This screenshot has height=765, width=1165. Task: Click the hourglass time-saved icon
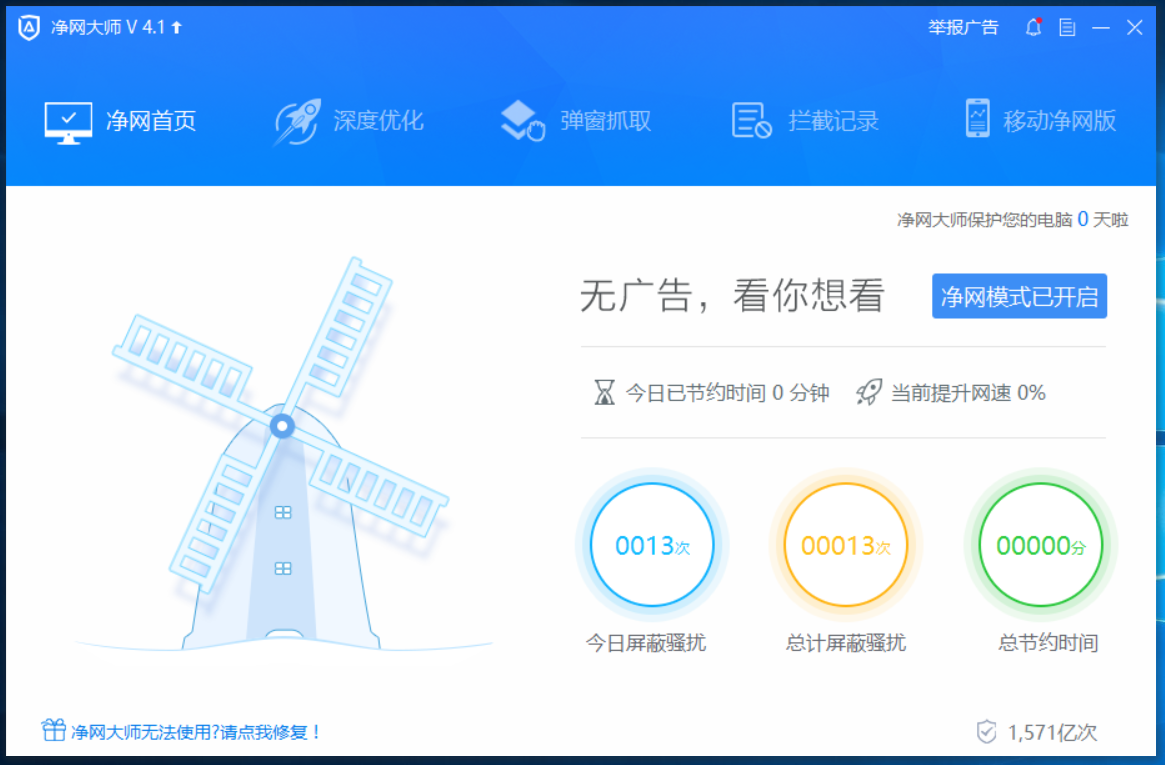605,392
